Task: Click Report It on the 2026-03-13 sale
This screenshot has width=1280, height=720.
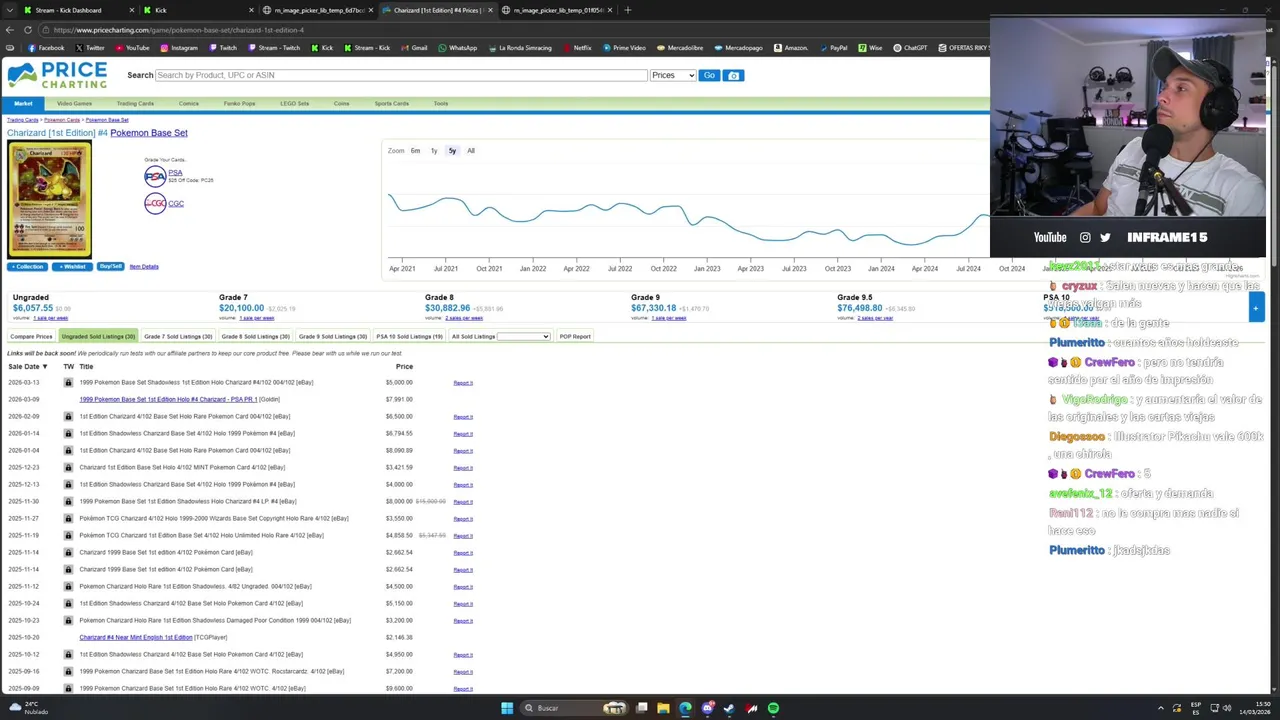Action: pyautogui.click(x=463, y=383)
